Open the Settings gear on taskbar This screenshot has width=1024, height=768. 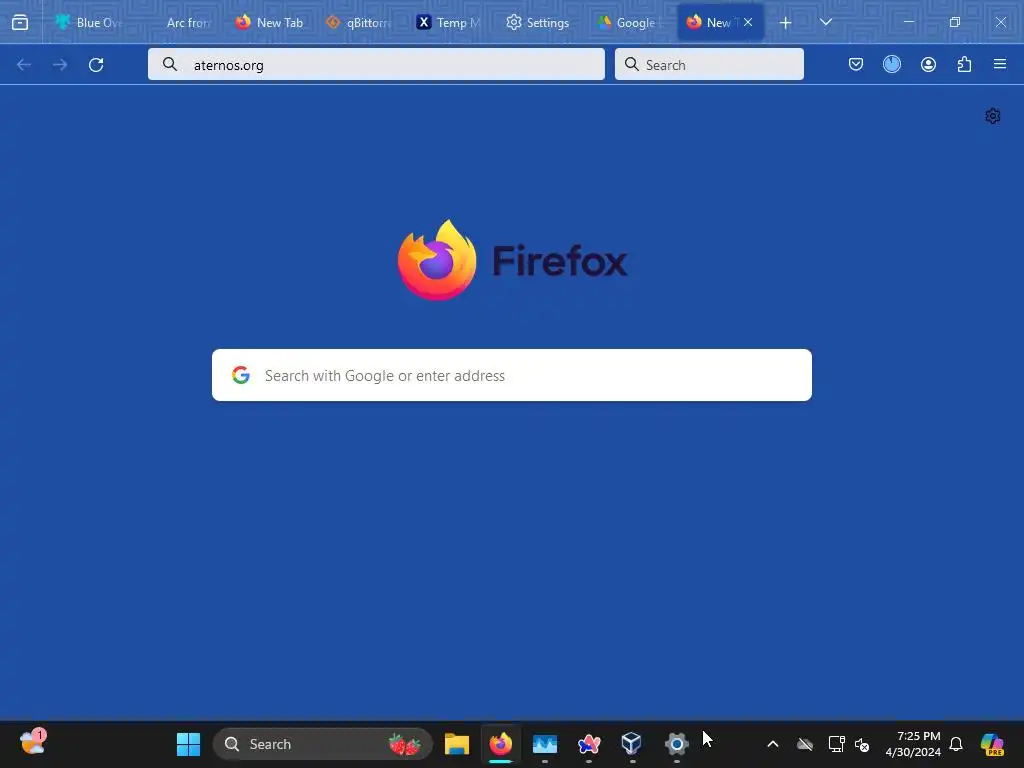[x=677, y=744]
